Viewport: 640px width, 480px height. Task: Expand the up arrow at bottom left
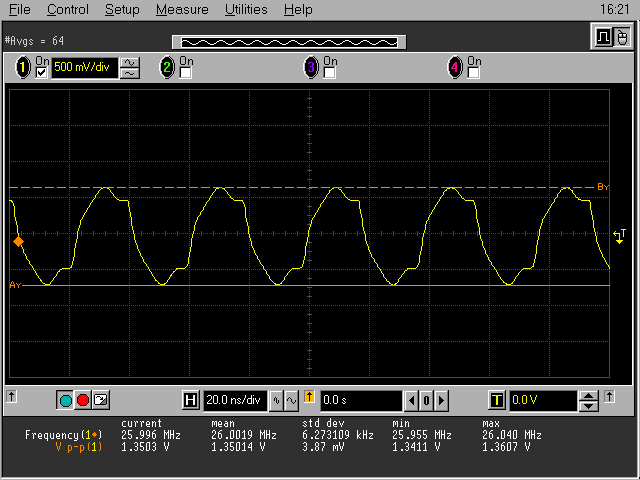pyautogui.click(x=11, y=397)
